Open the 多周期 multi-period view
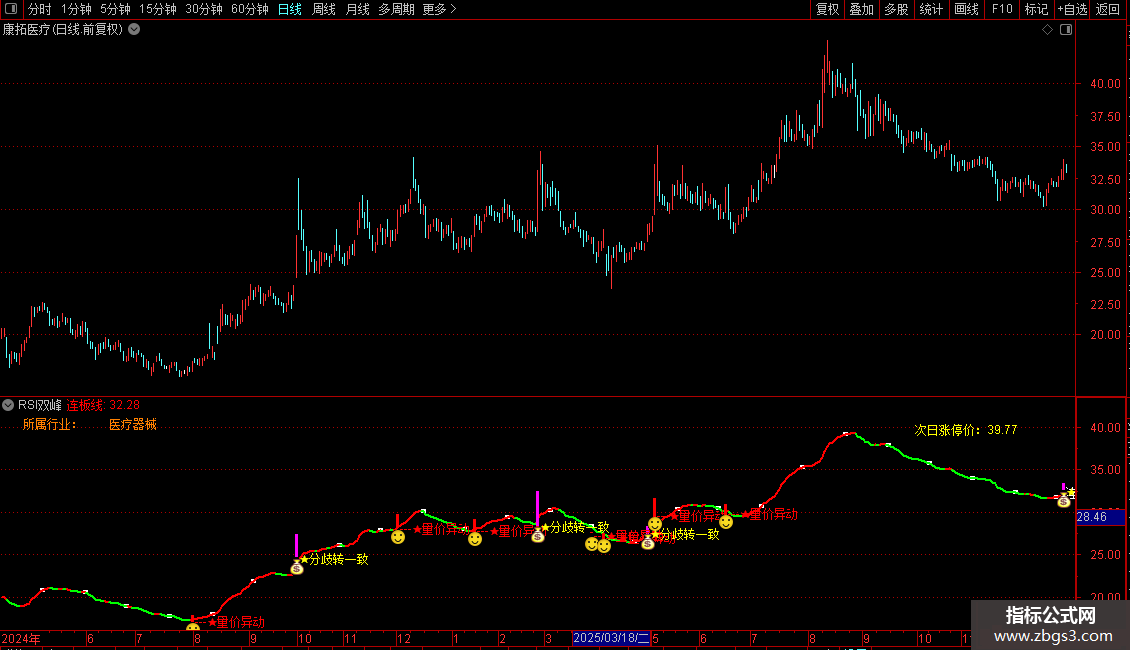The width and height of the screenshot is (1130, 650). [396, 9]
